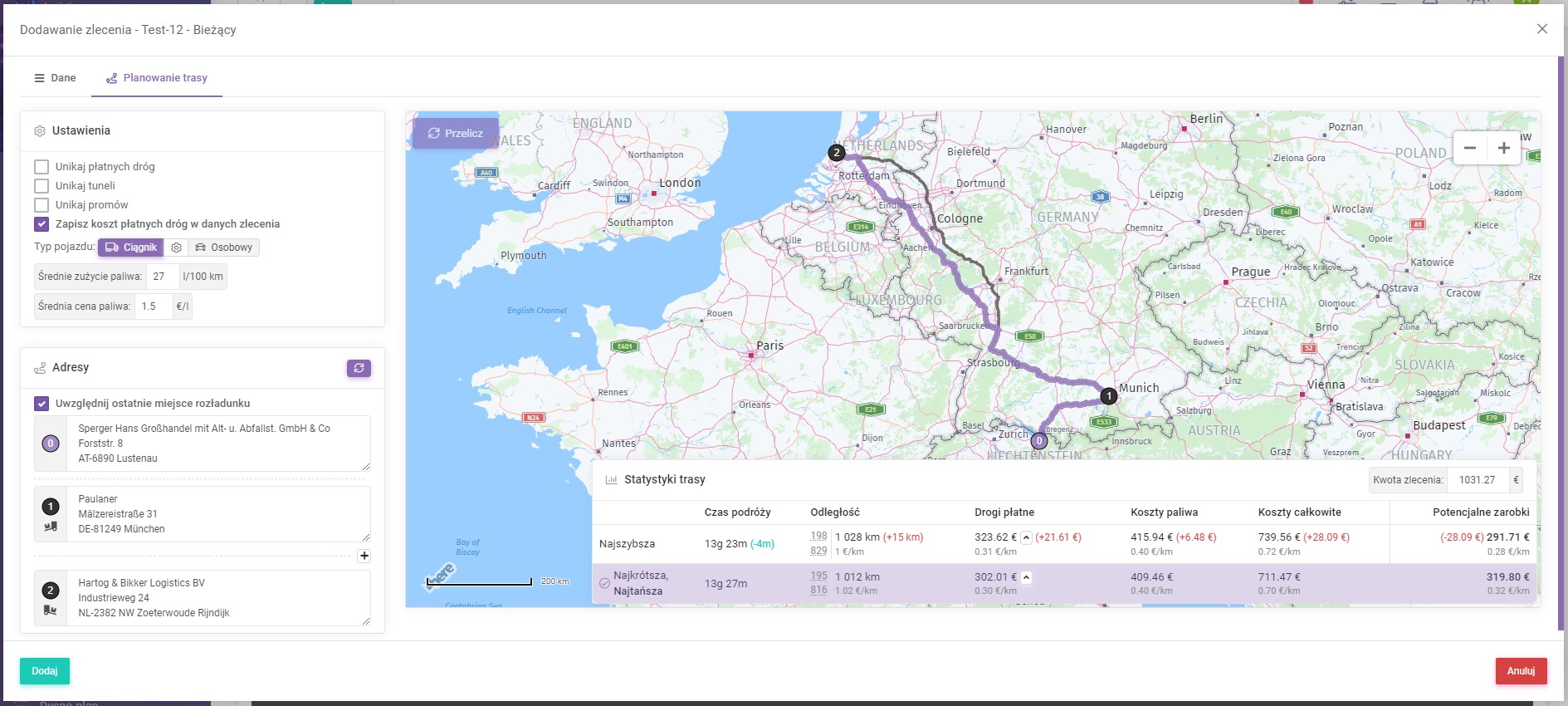Click the Drogi płatne column header

[x=1004, y=512]
